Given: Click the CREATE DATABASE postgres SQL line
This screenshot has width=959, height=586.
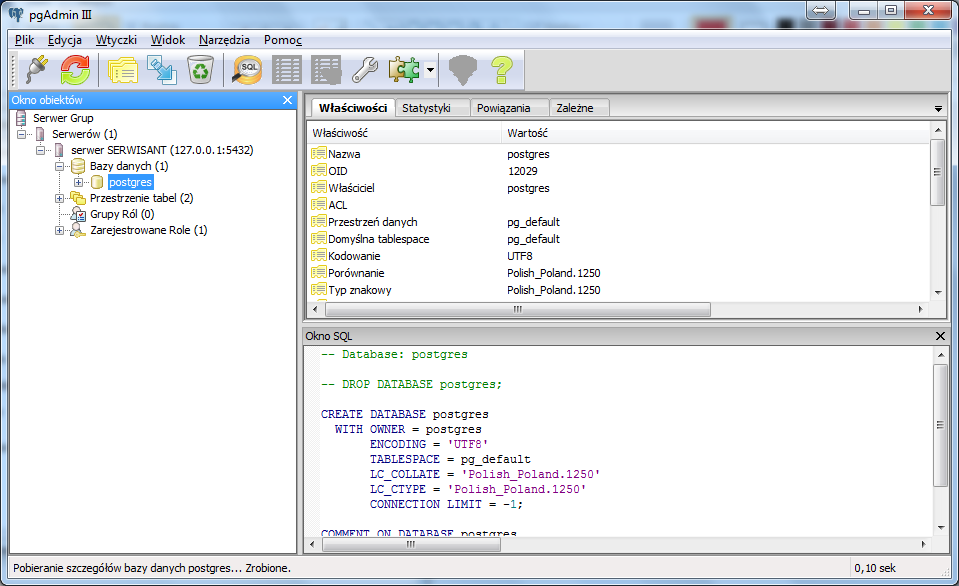Looking at the screenshot, I should pyautogui.click(x=404, y=414).
